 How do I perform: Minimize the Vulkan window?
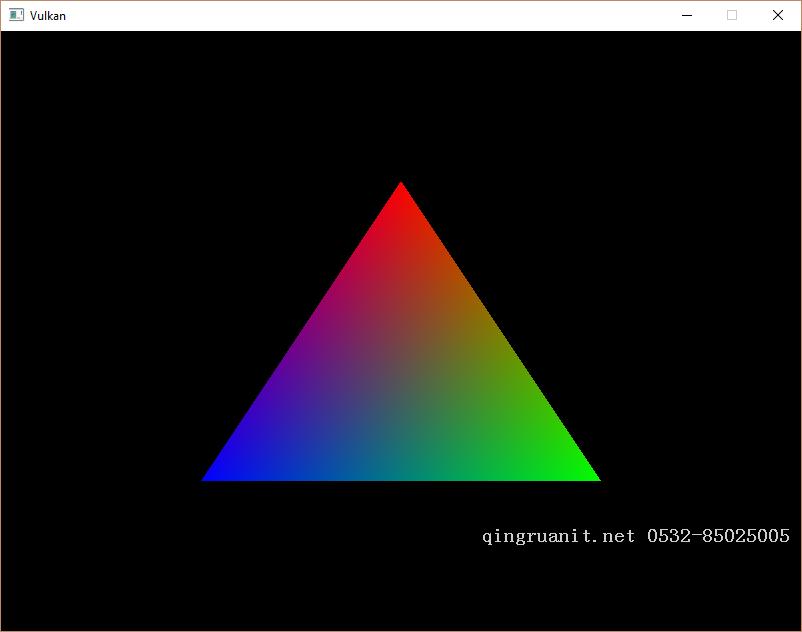coord(685,15)
